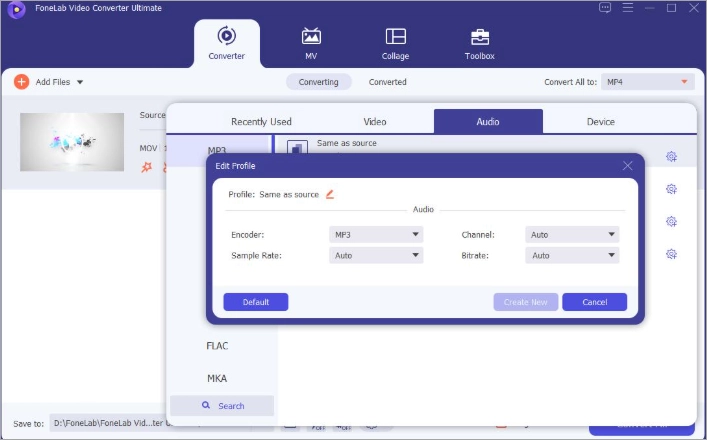The width and height of the screenshot is (707, 440).
Task: Choose MKA in the format list
Action: (217, 378)
